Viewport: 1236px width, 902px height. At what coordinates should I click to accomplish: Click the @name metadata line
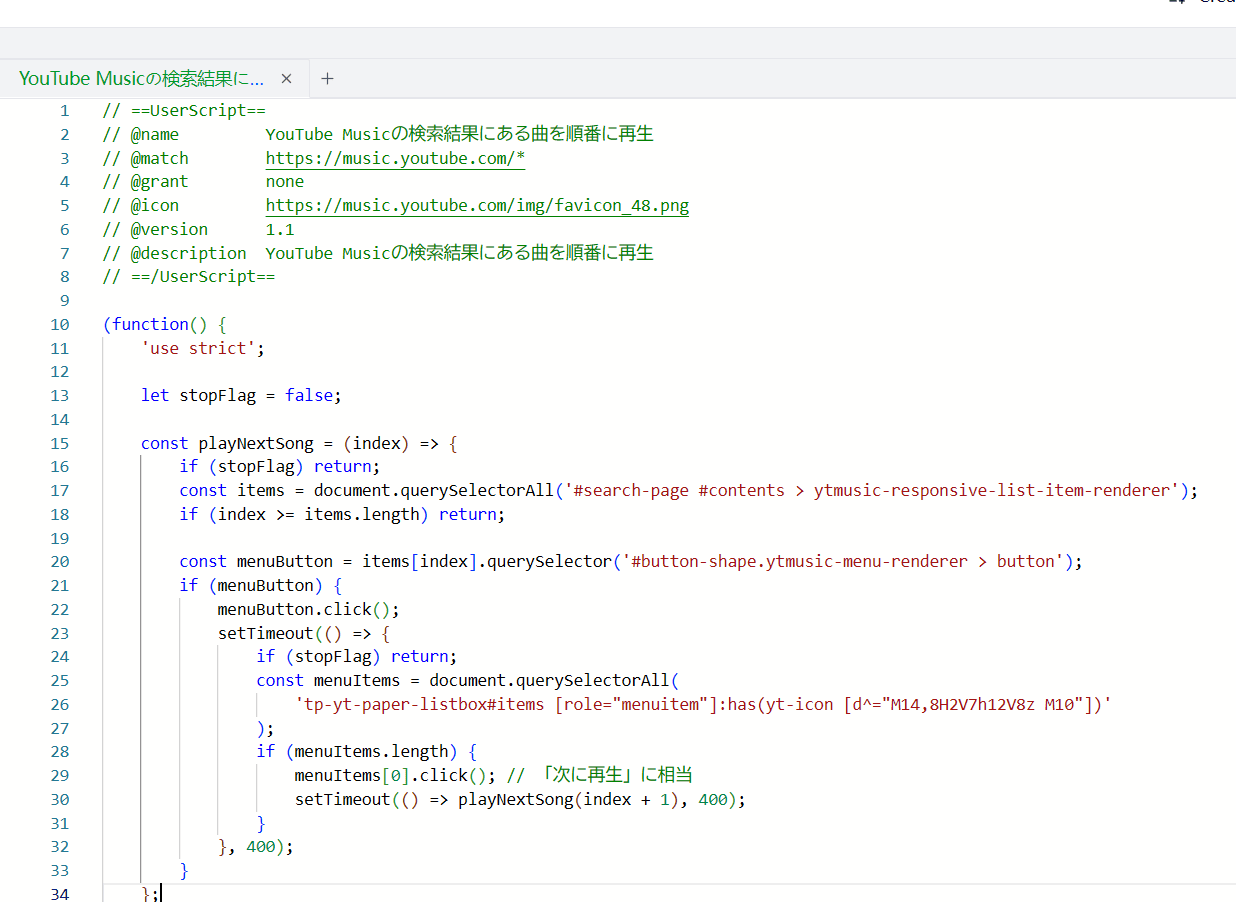point(378,134)
